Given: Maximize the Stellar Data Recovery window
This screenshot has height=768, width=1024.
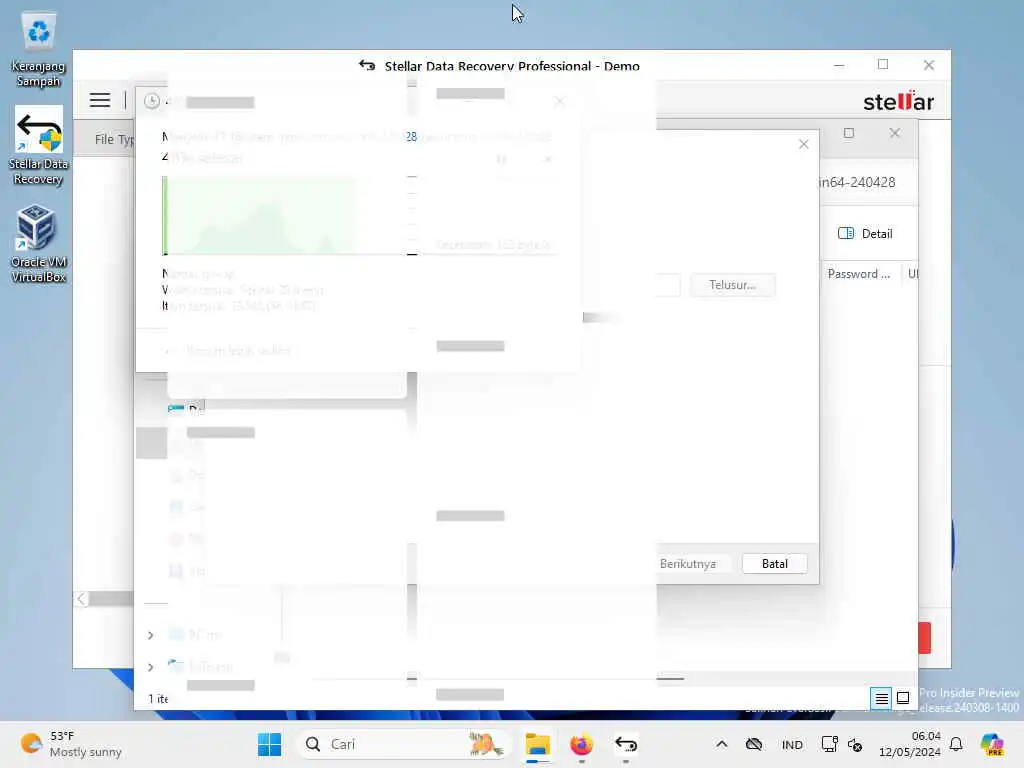Looking at the screenshot, I should 883,64.
